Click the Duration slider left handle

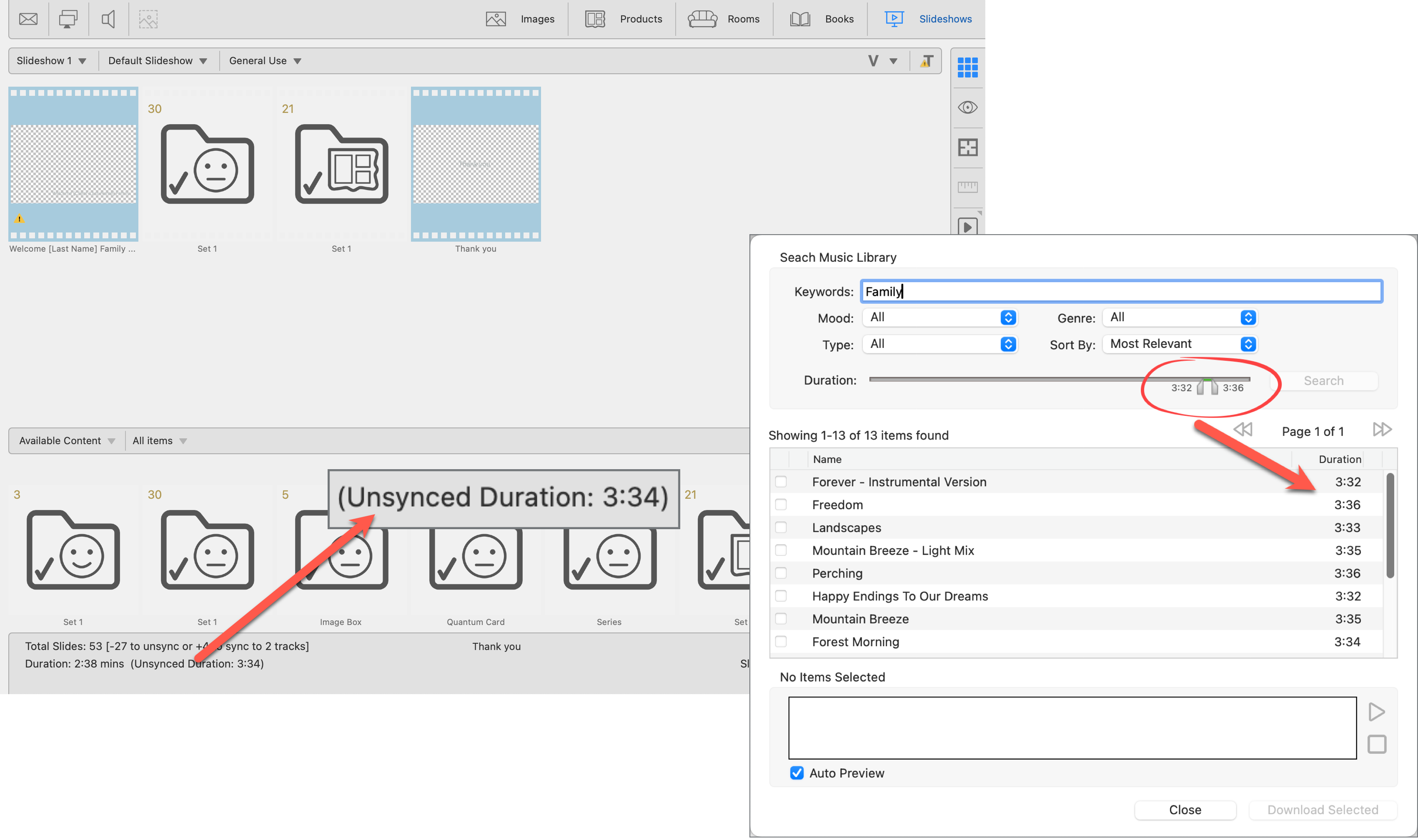[x=1200, y=388]
